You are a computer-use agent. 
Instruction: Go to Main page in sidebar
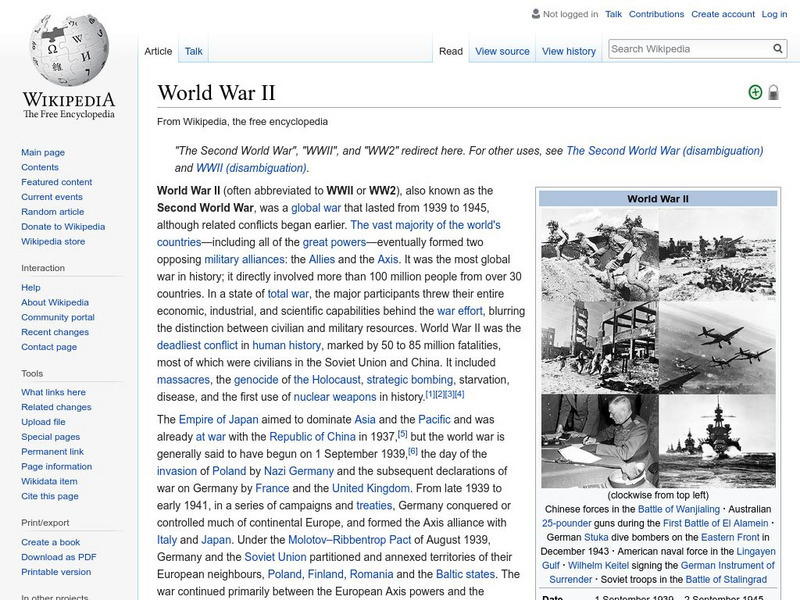43,152
